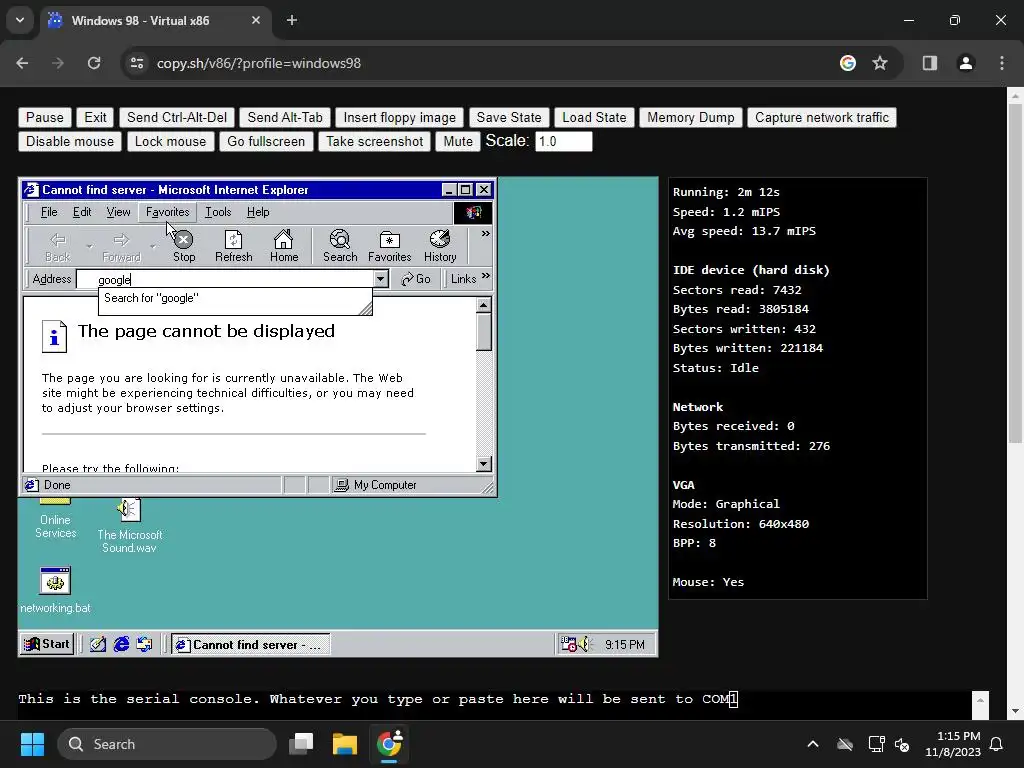Click the Back arrow in Internet Explorer toolbar

point(57,246)
